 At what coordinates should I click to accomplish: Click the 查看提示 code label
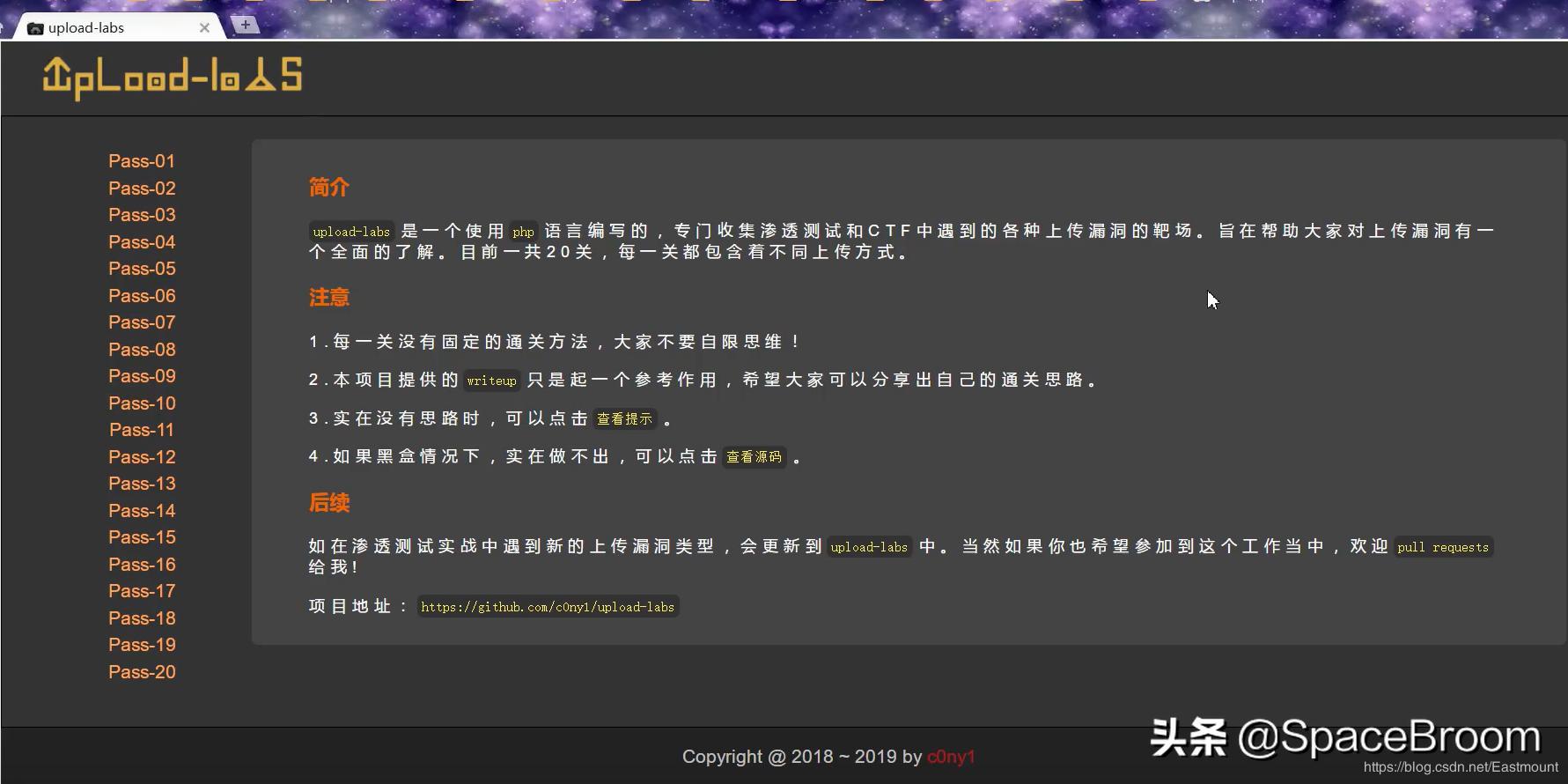pyautogui.click(x=625, y=419)
